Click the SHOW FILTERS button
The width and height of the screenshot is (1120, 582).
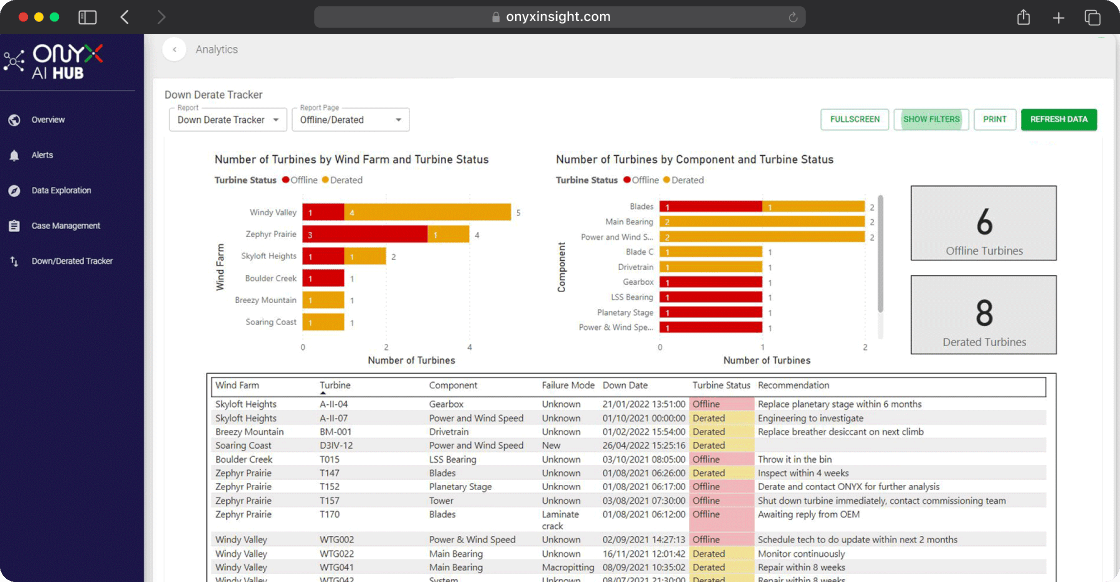pos(931,119)
